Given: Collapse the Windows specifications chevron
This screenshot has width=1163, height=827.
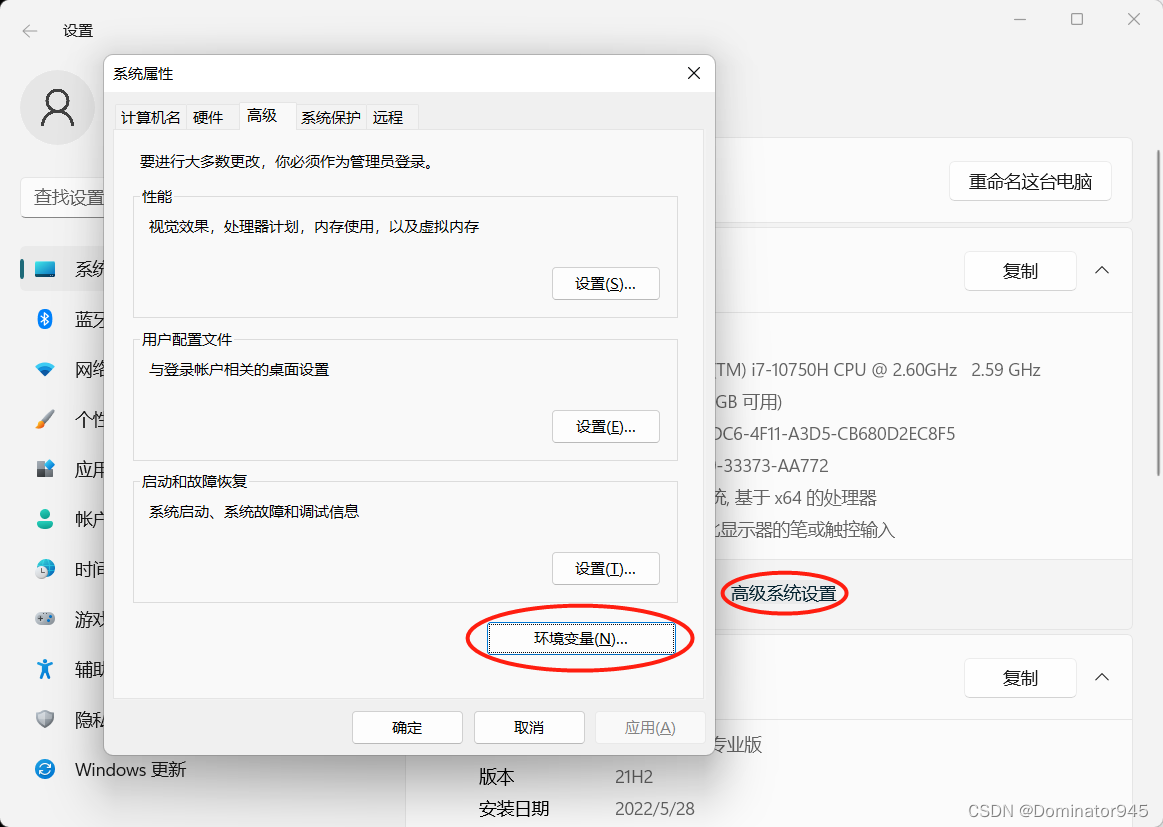Looking at the screenshot, I should click(x=1102, y=676).
